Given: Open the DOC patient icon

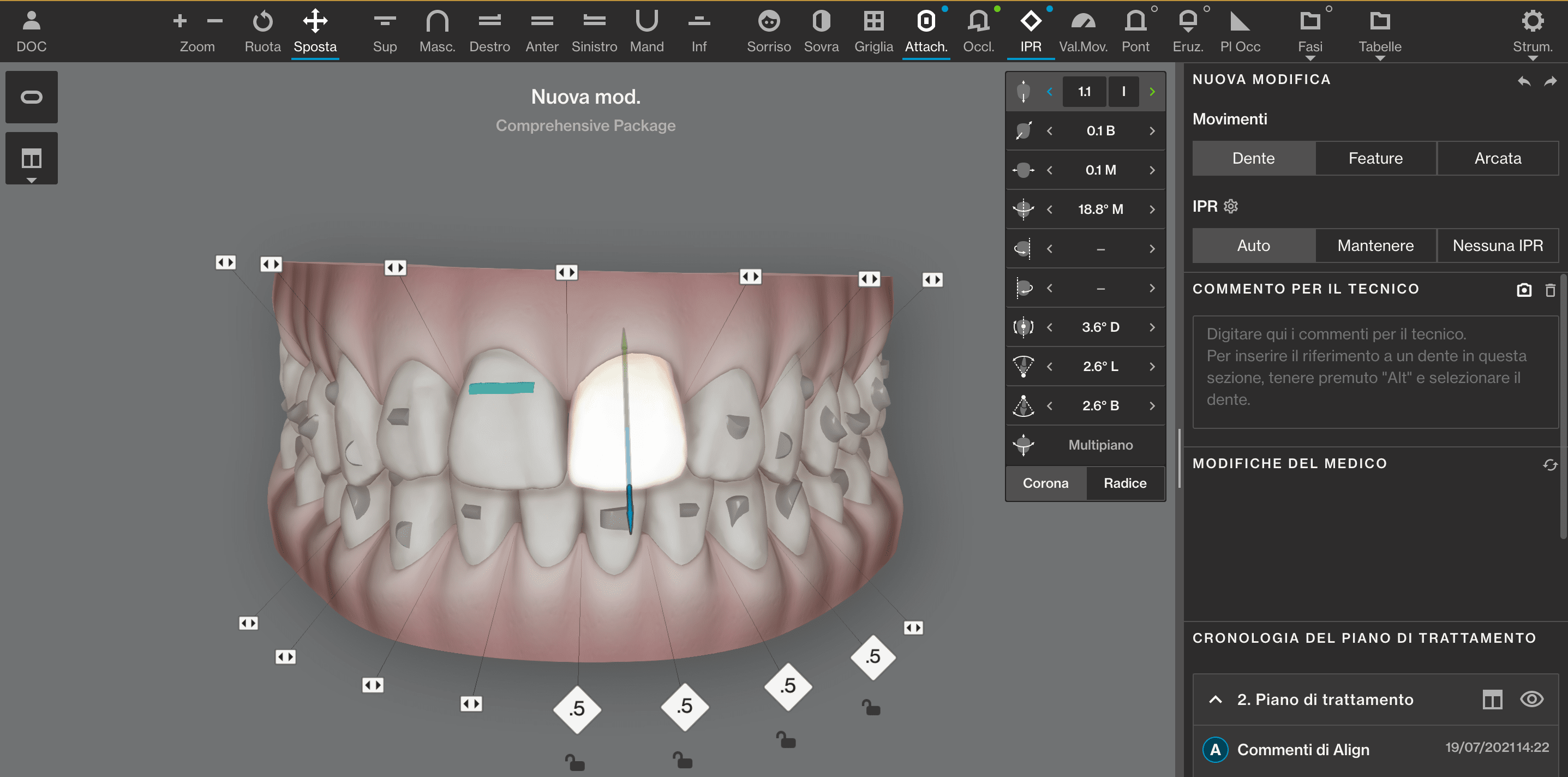Looking at the screenshot, I should [x=31, y=32].
